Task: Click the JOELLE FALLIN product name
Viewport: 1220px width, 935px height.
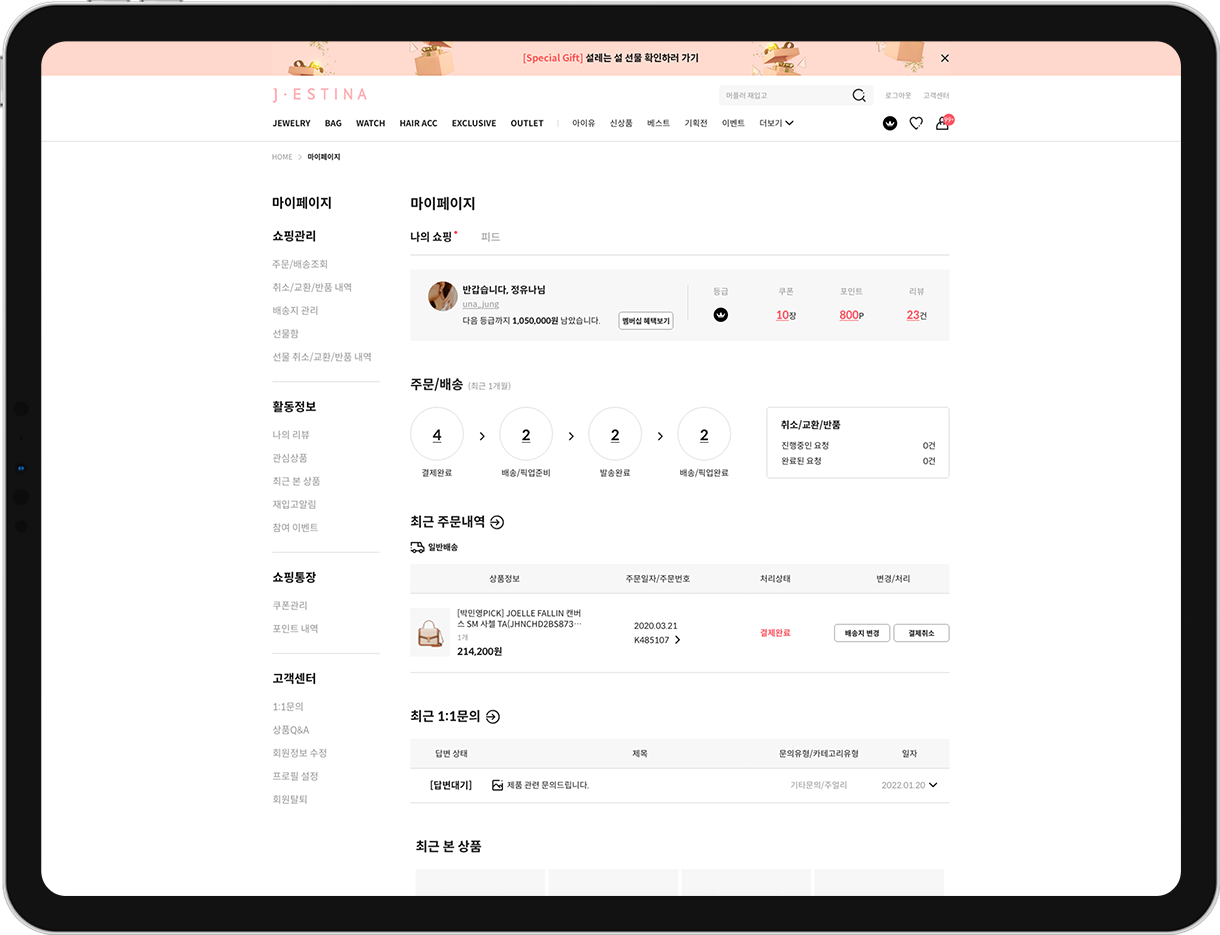Action: coord(519,618)
